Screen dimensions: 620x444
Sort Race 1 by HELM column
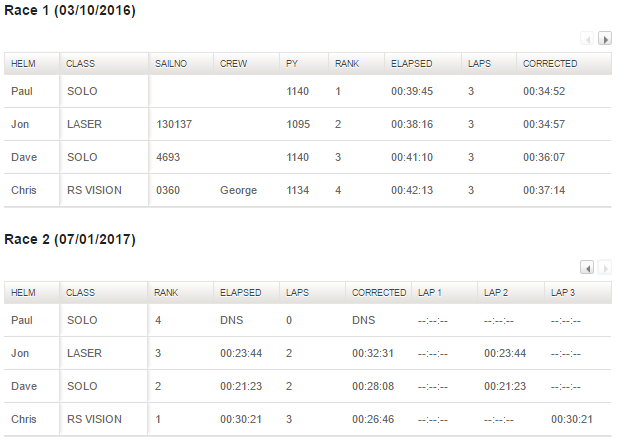[x=22, y=63]
